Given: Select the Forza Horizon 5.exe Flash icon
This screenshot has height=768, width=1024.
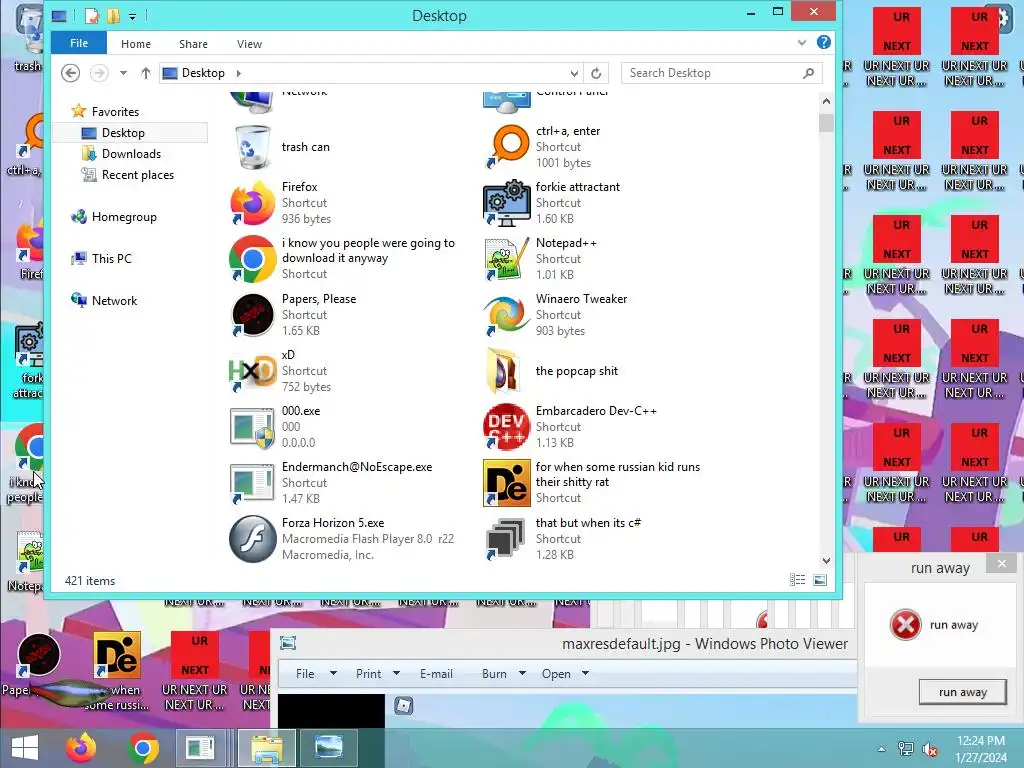Looking at the screenshot, I should 252,539.
